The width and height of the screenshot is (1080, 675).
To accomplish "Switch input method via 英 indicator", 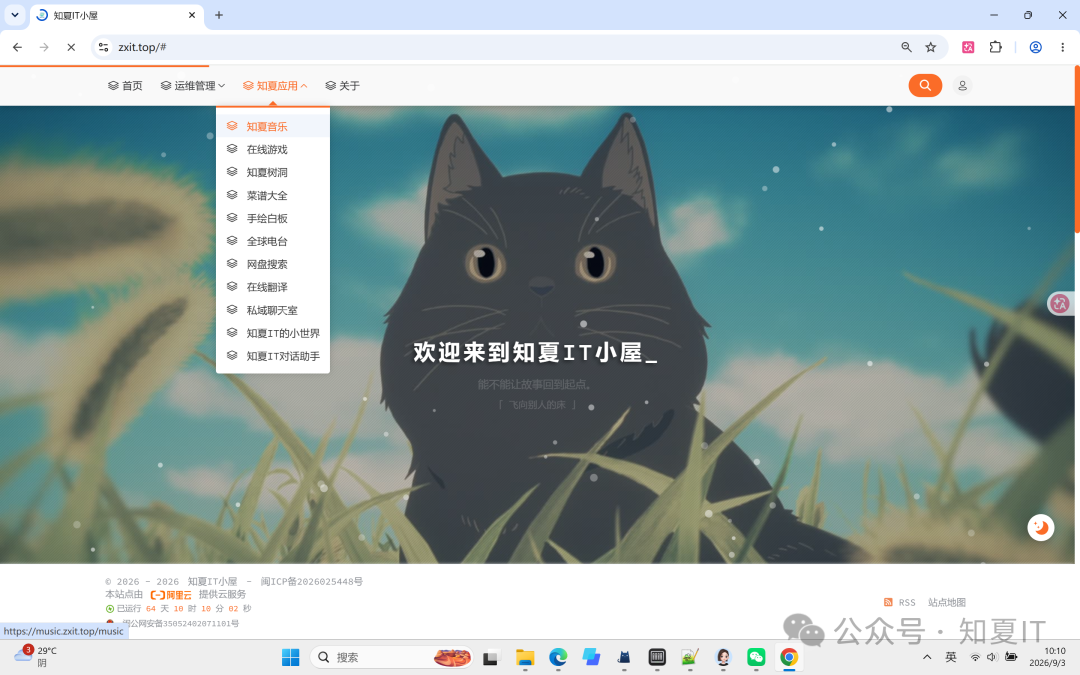I will point(951,657).
